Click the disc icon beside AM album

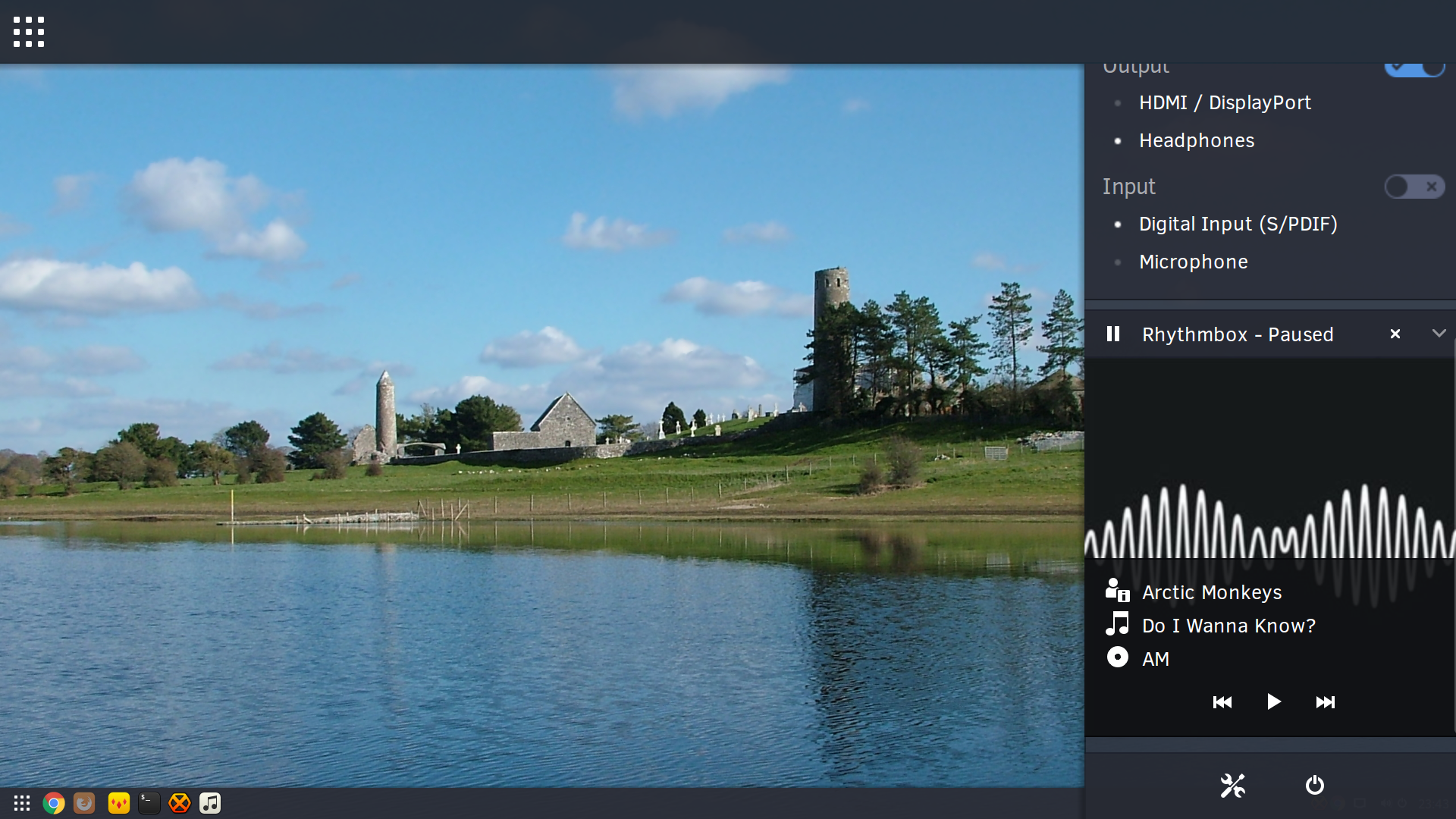coord(1118,657)
